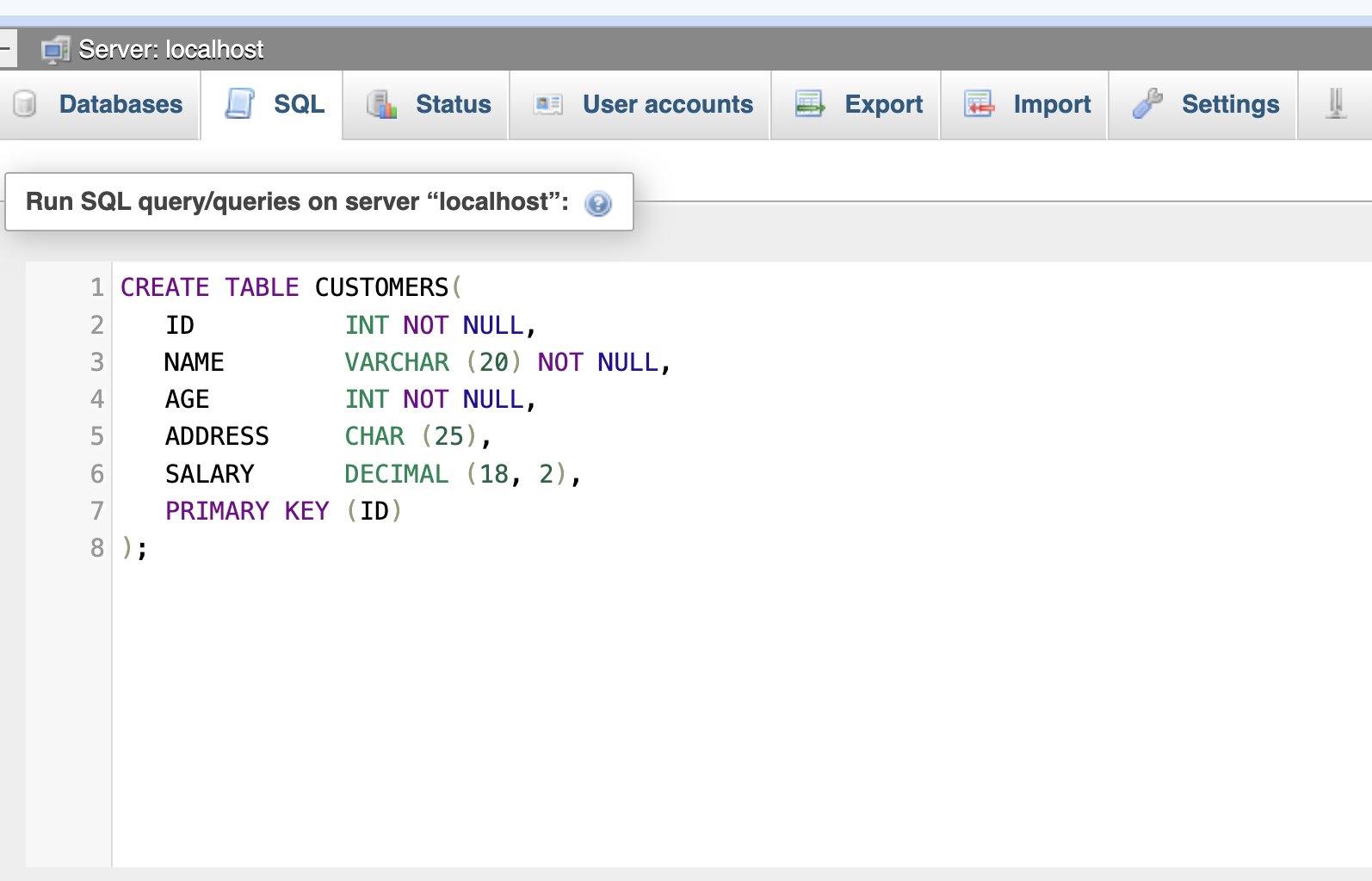The width and height of the screenshot is (1372, 881).
Task: Click KEY keyword on line 7
Action: click(x=306, y=511)
